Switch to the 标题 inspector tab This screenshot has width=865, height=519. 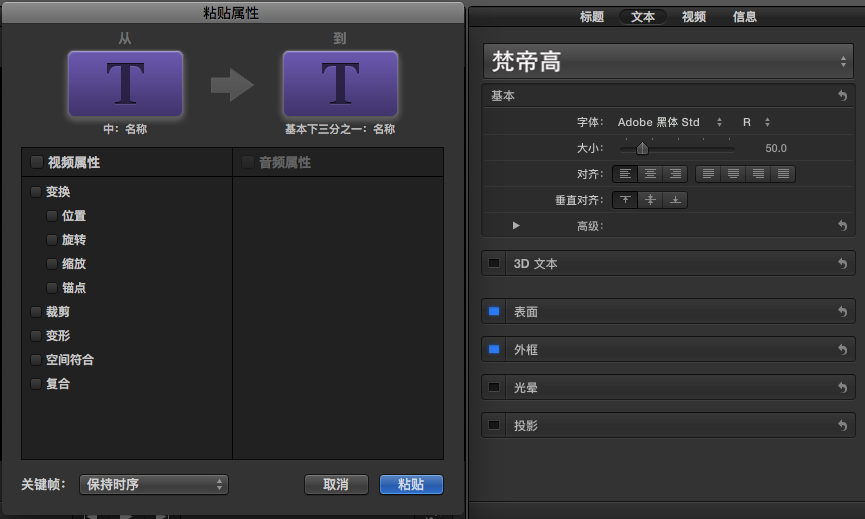pyautogui.click(x=592, y=17)
